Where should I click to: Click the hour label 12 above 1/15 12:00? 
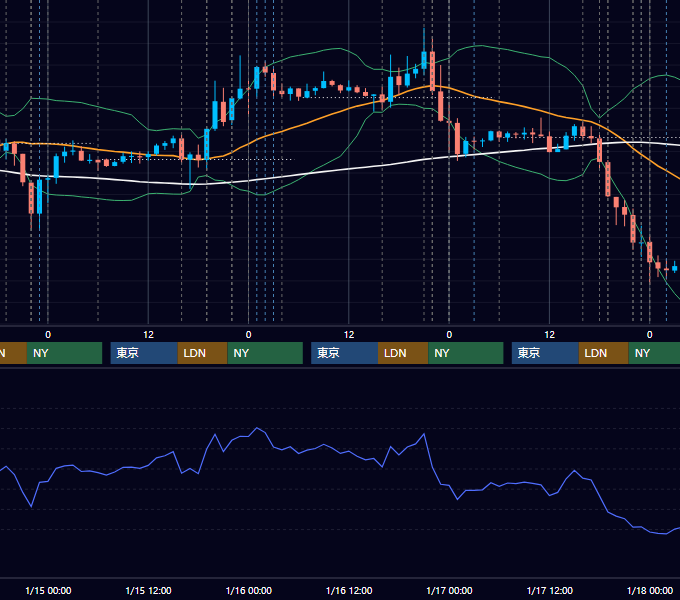(148, 335)
